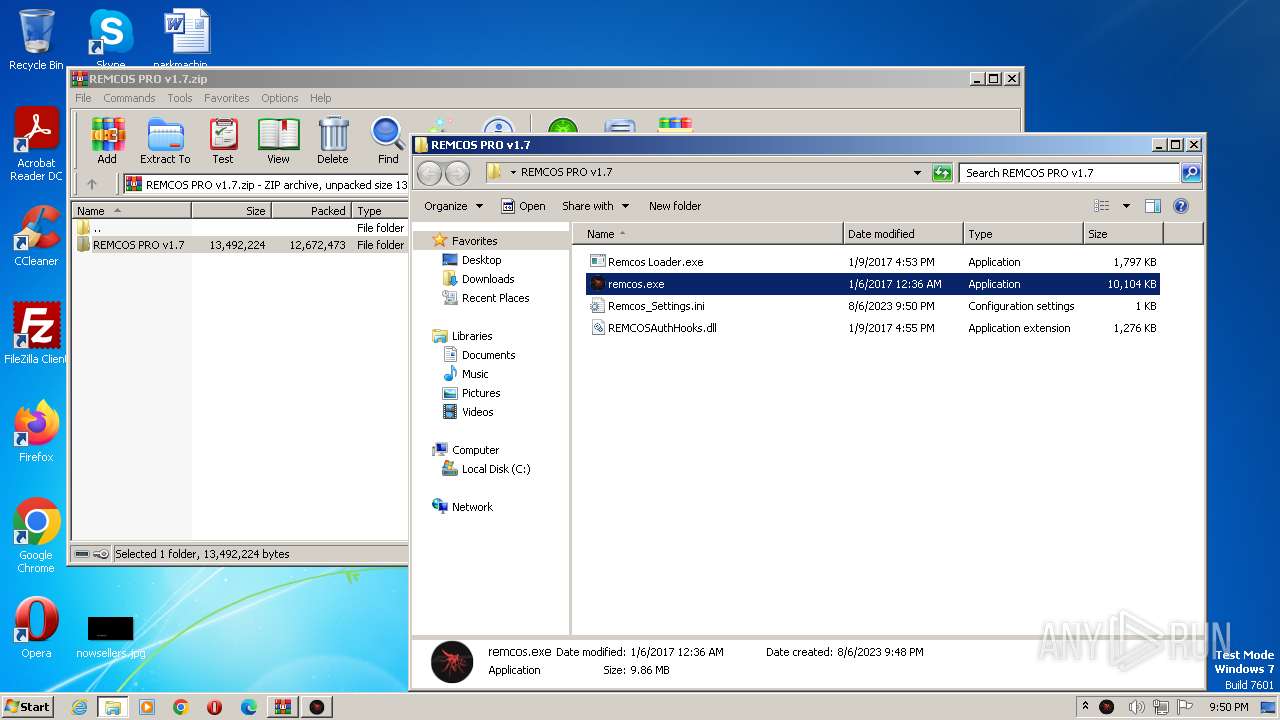Click the Delete trash icon in WinRAR

click(333, 141)
